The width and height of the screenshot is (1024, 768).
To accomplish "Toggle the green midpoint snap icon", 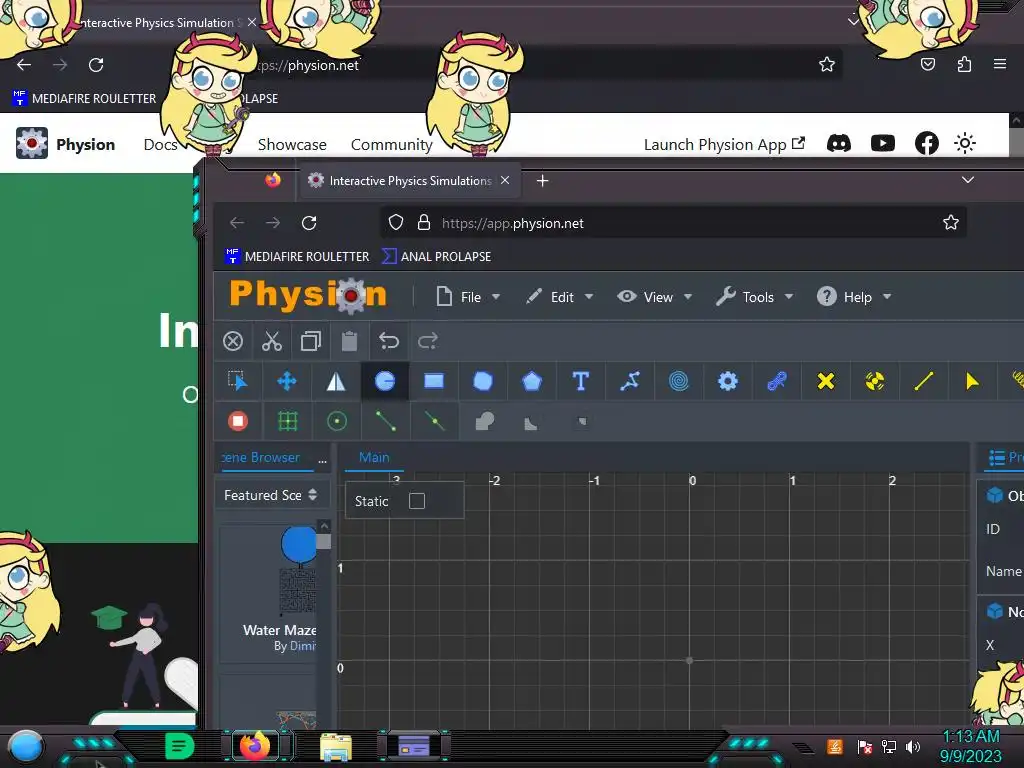I will 434,421.
